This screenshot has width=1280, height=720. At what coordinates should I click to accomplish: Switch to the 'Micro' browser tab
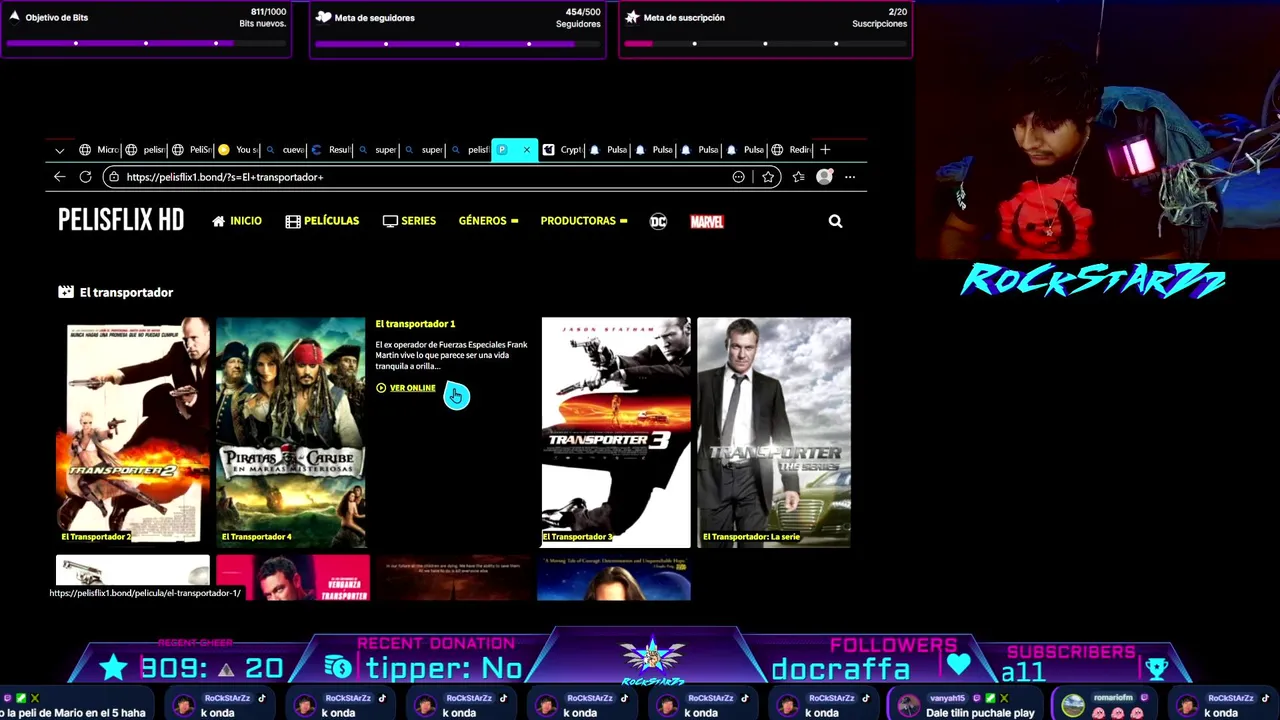click(99, 150)
